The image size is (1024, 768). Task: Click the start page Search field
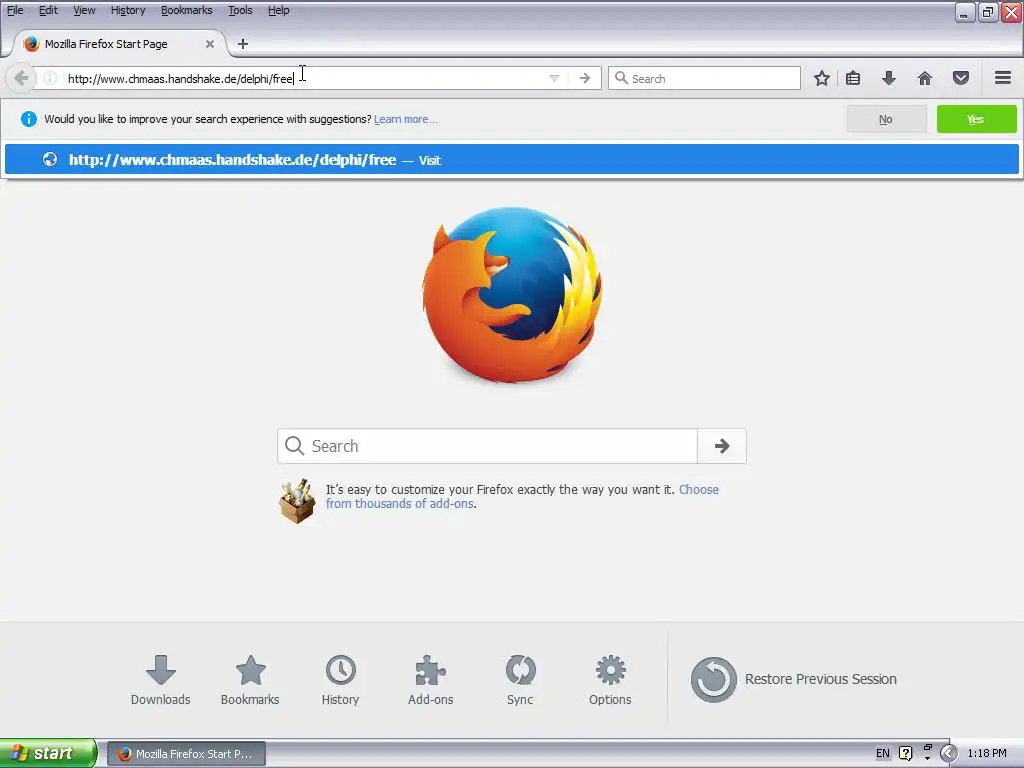point(487,446)
